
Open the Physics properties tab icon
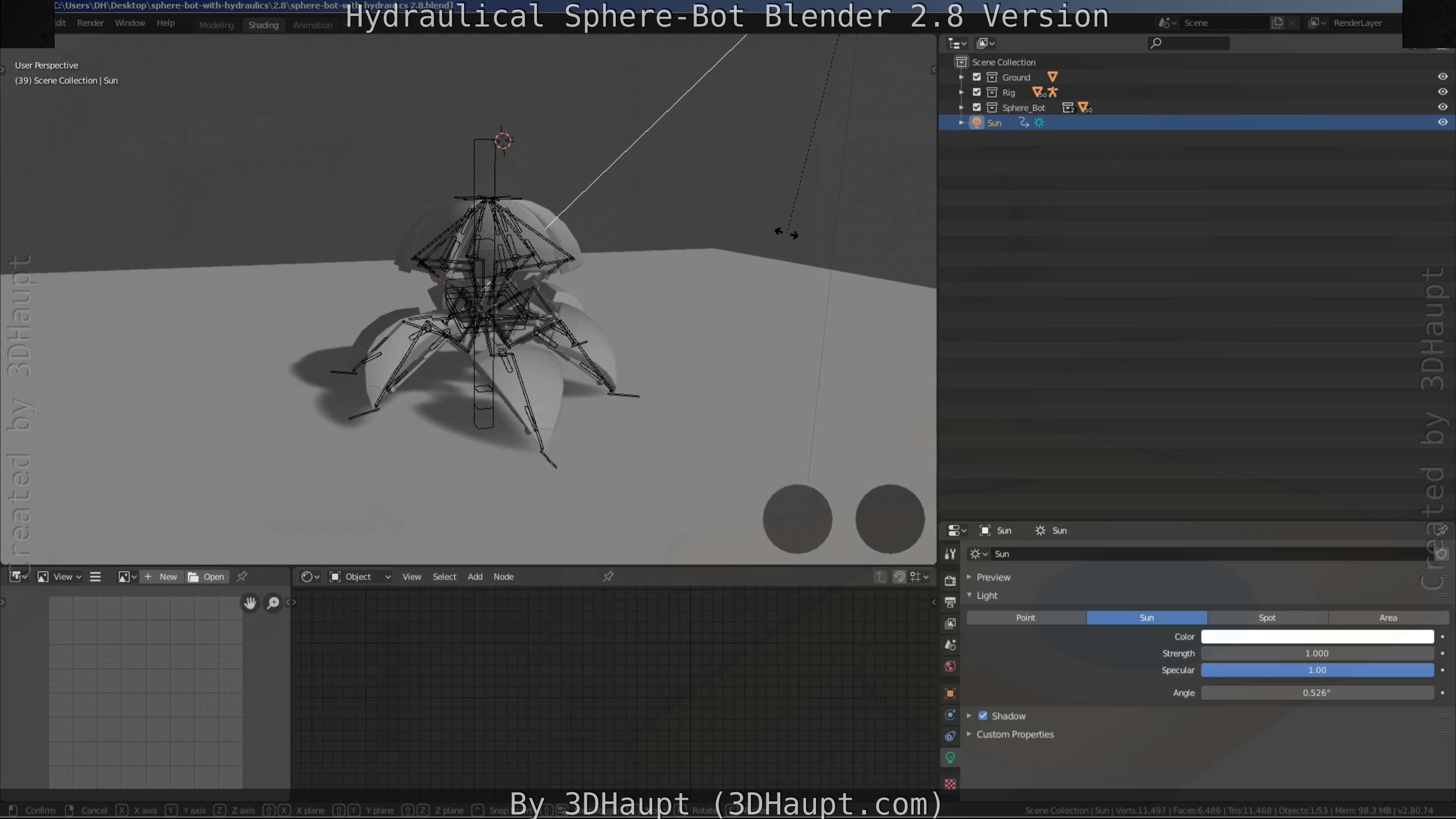950,715
